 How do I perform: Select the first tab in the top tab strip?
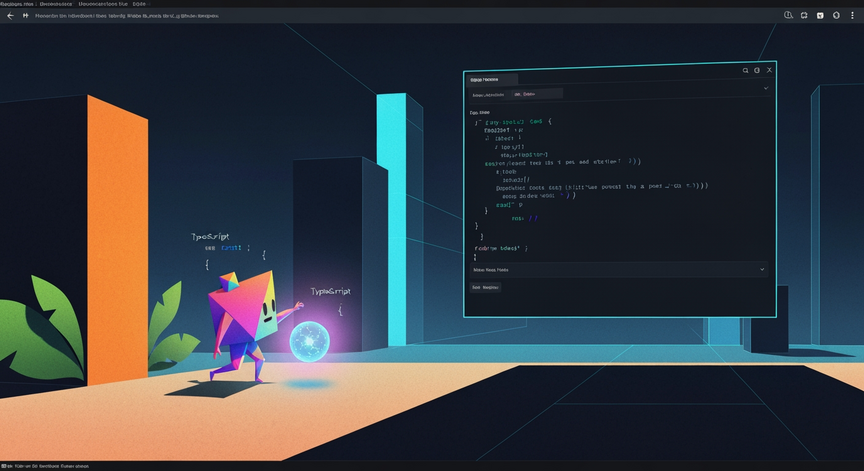pos(17,3)
